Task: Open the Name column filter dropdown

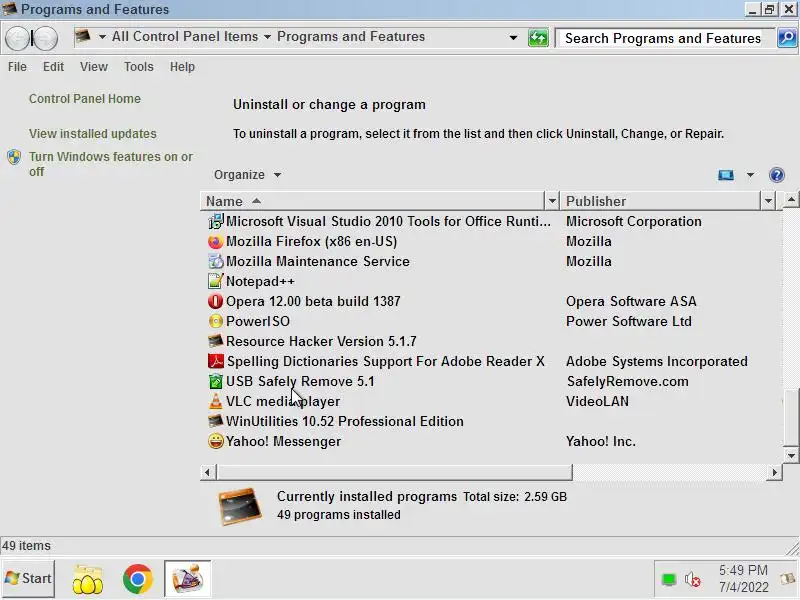Action: 552,201
